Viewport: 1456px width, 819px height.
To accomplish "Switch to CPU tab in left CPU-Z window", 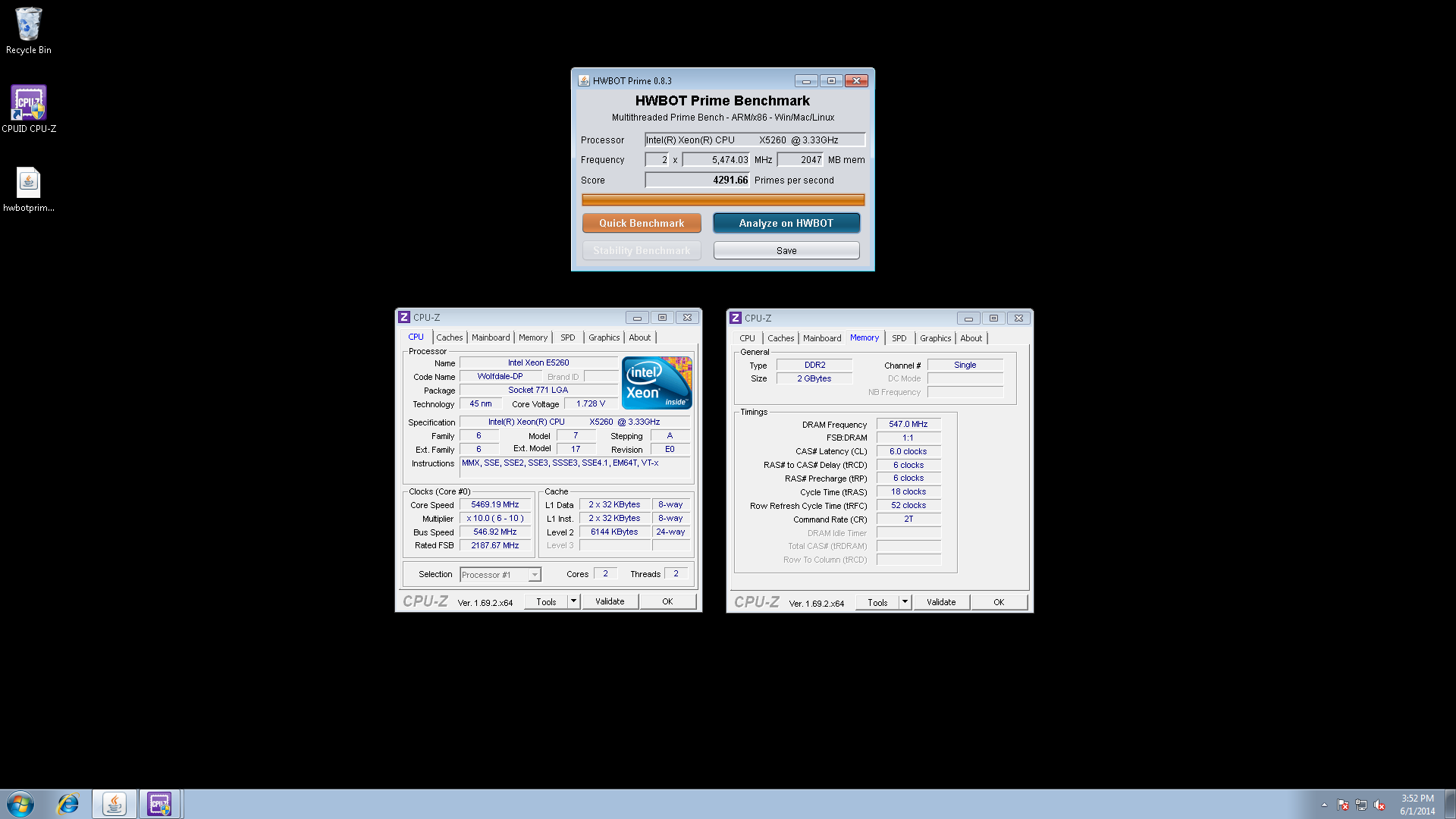I will [x=416, y=337].
